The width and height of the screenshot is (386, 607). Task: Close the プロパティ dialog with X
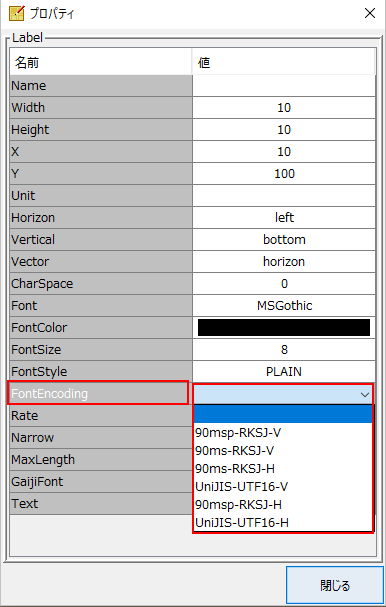click(x=370, y=13)
